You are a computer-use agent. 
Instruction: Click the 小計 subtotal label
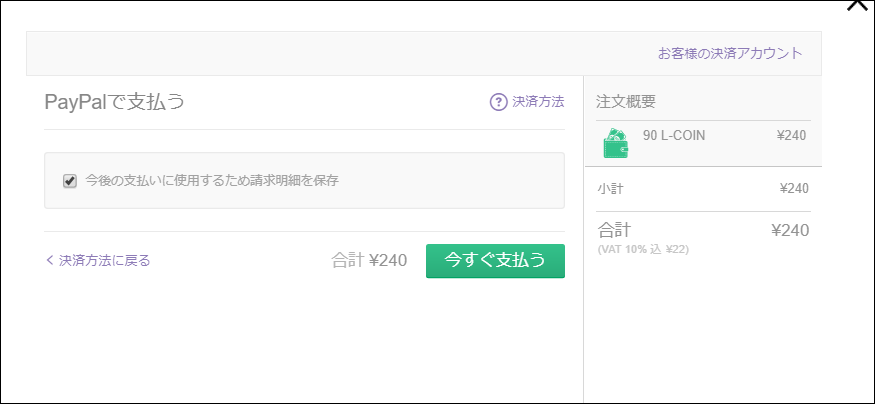[x=609, y=189]
